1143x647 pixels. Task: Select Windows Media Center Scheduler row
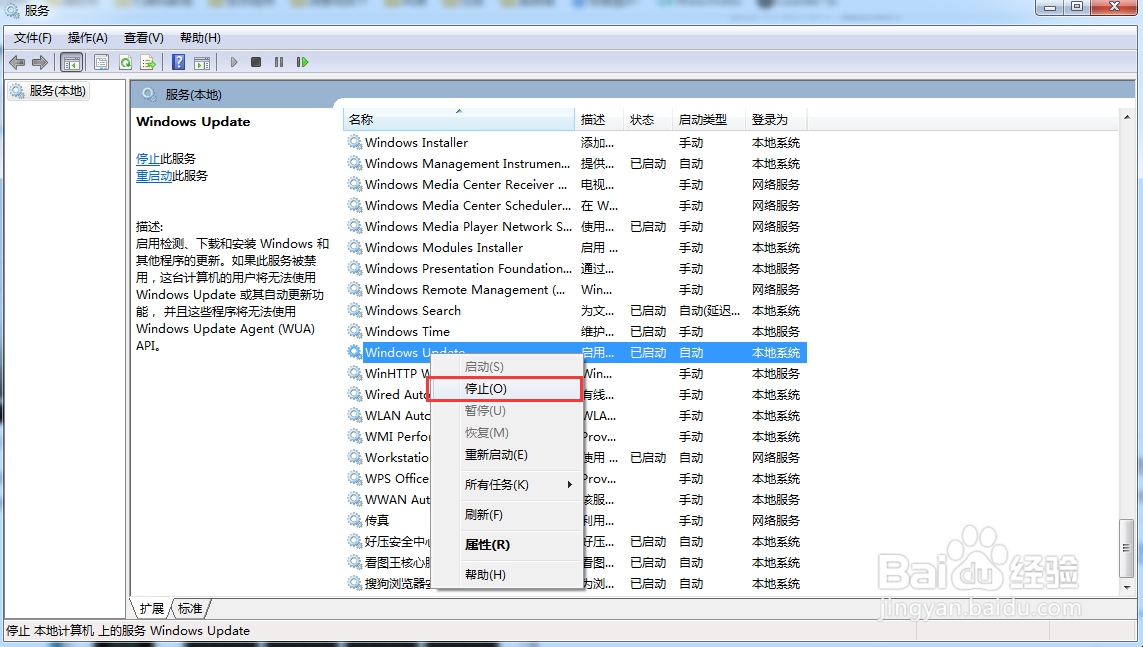576,205
